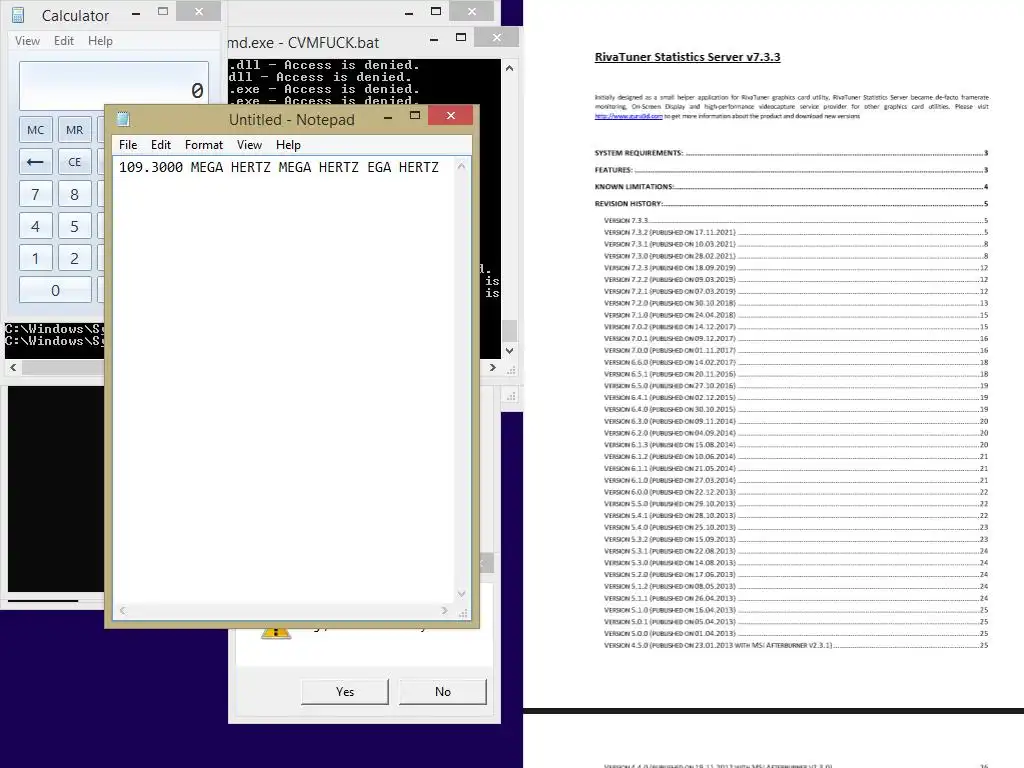Open the Calculator Help menu

[101, 40]
